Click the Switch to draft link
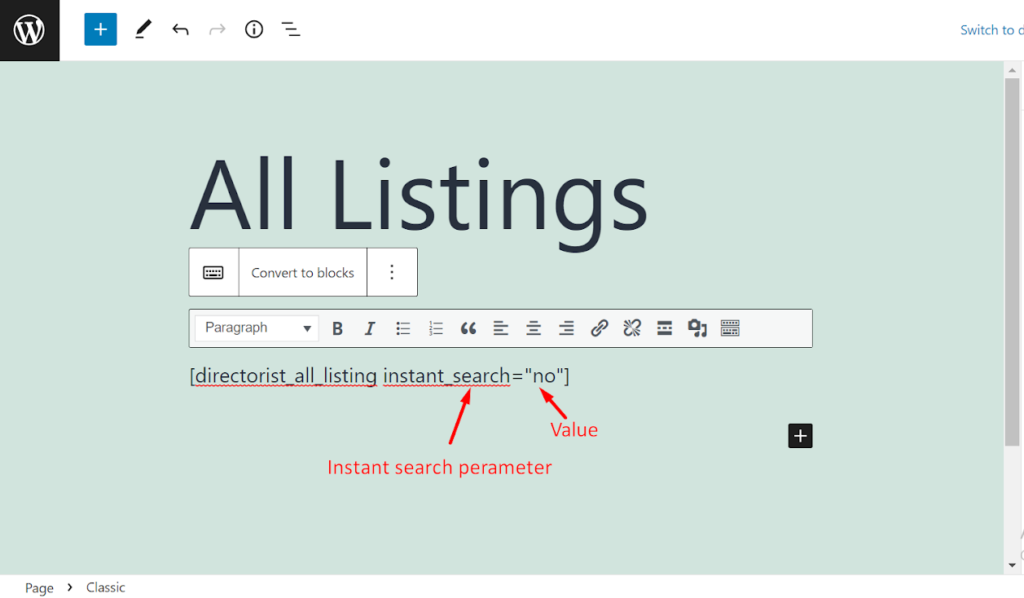This screenshot has width=1024, height=598. point(991,30)
